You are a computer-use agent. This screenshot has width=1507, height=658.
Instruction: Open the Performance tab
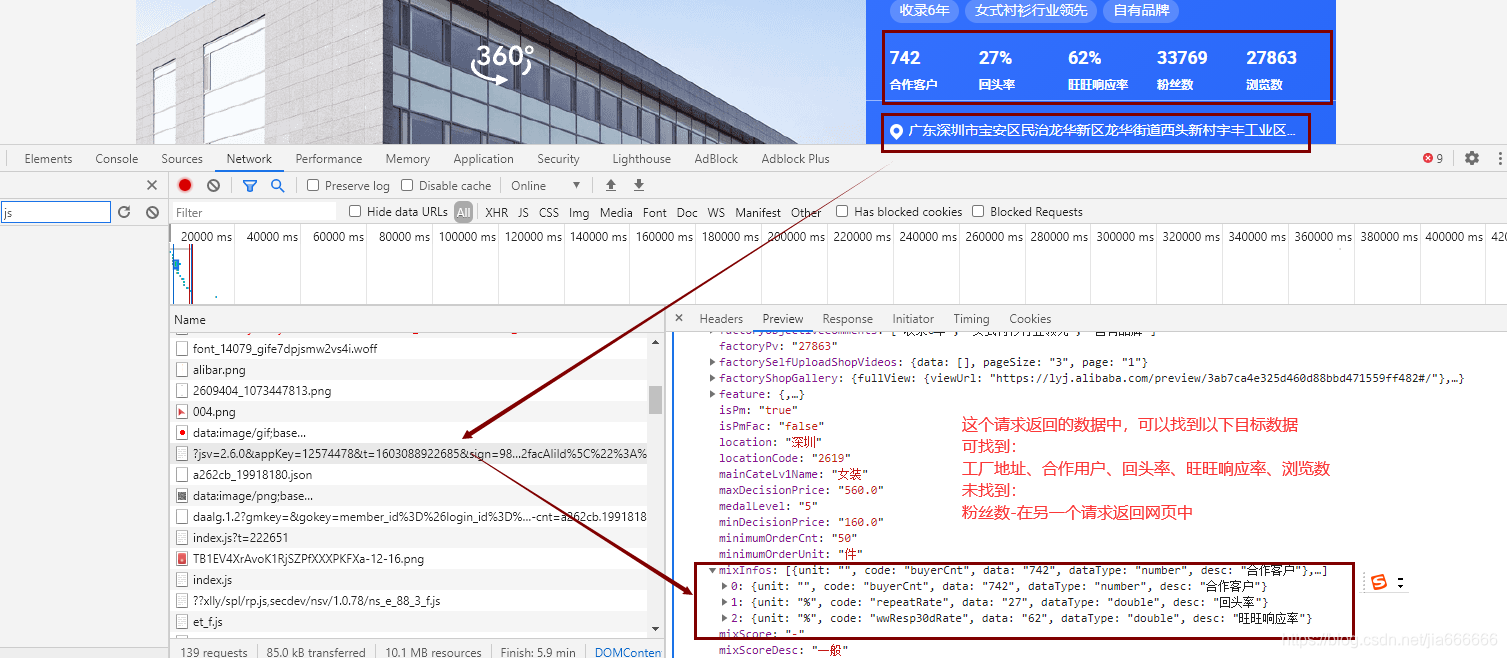pos(329,158)
